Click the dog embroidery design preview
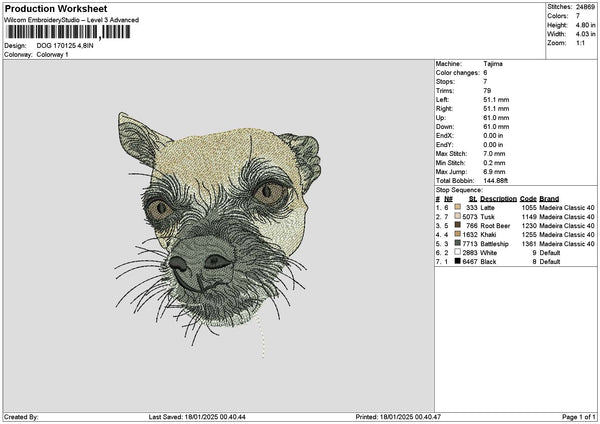This screenshot has height=424, width=600. pyautogui.click(x=218, y=233)
